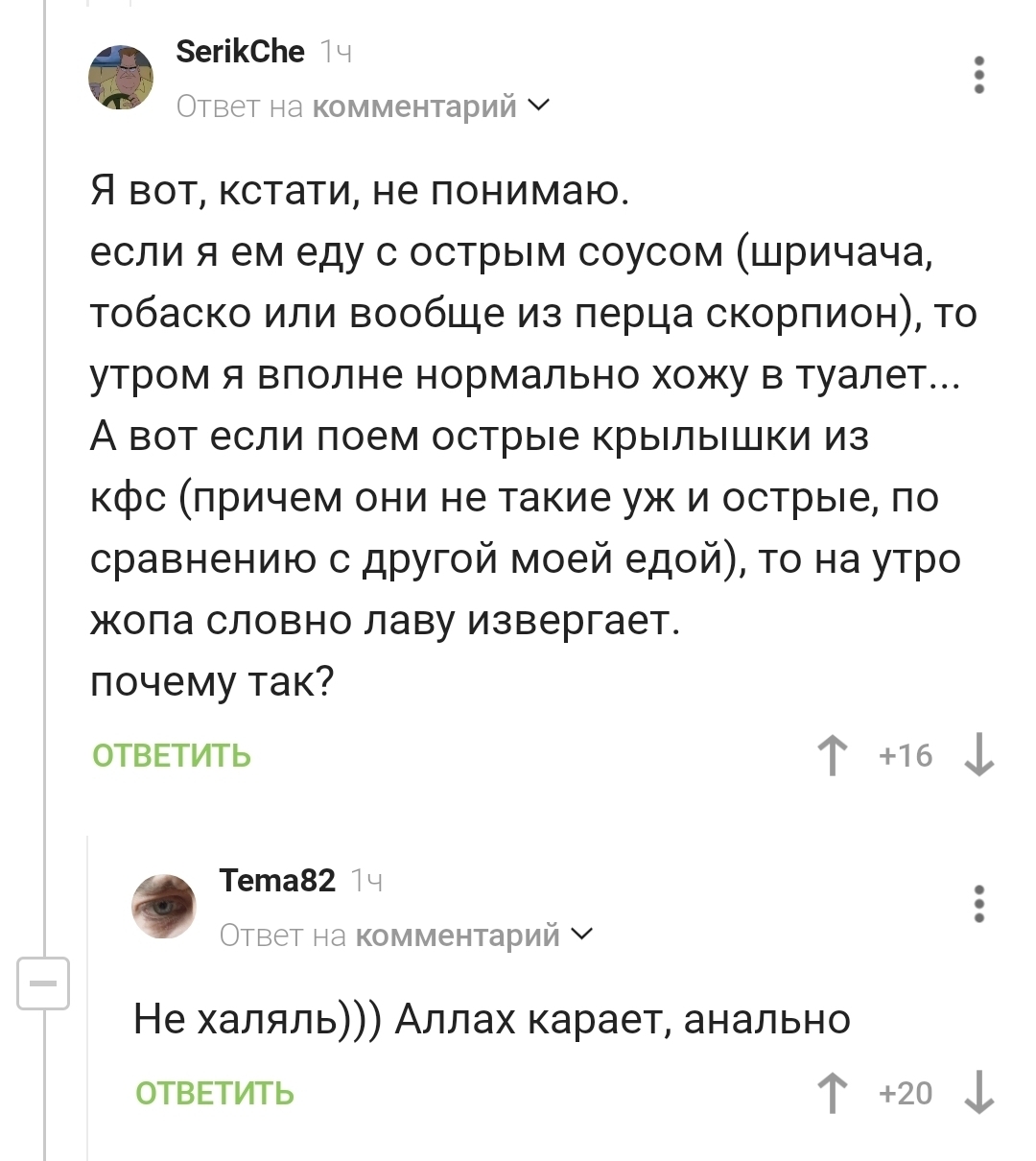Click the +16 rating on SerikChe's comment
The image size is (1036, 1161).
(x=906, y=755)
